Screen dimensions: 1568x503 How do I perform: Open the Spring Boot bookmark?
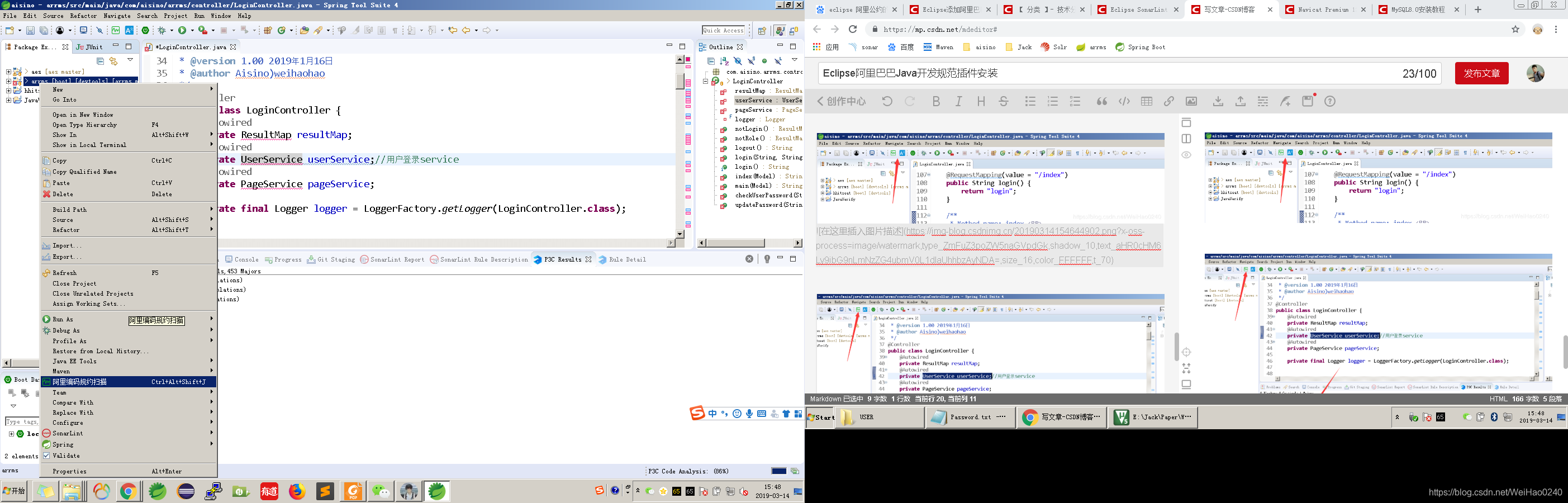tap(1140, 47)
